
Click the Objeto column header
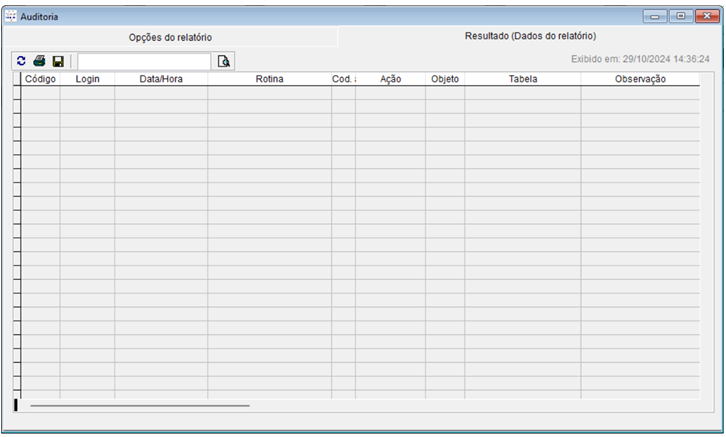point(445,79)
